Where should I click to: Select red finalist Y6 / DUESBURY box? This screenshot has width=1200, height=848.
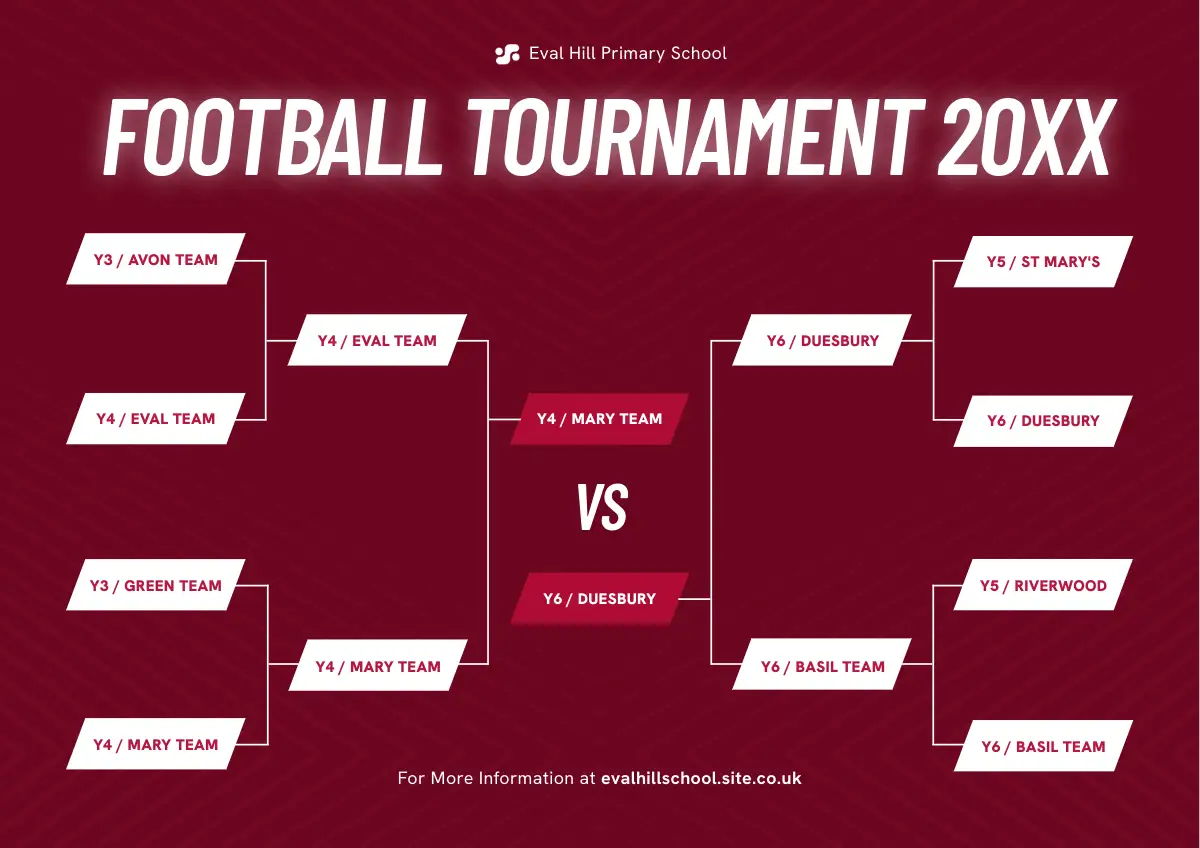tap(599, 599)
